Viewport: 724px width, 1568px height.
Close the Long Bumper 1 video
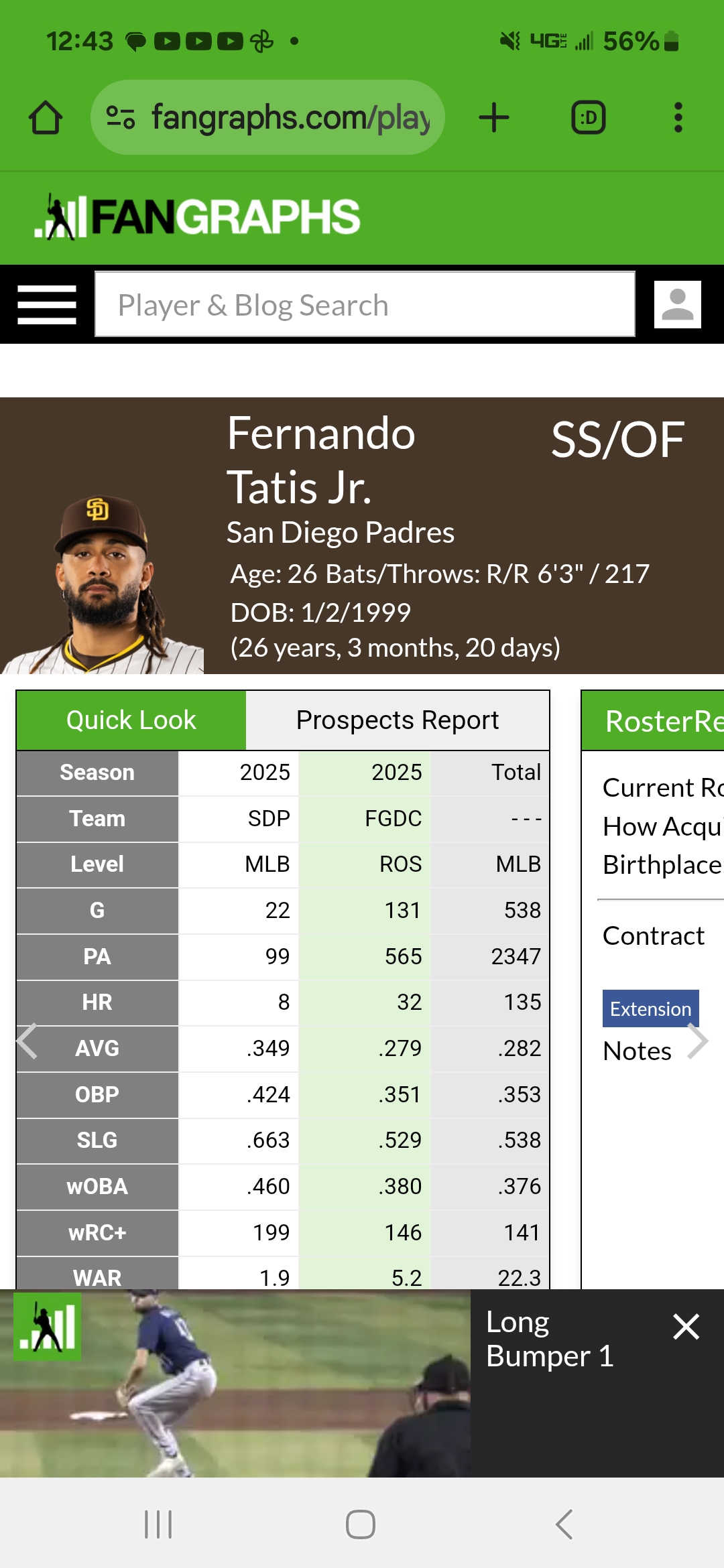click(x=686, y=1326)
